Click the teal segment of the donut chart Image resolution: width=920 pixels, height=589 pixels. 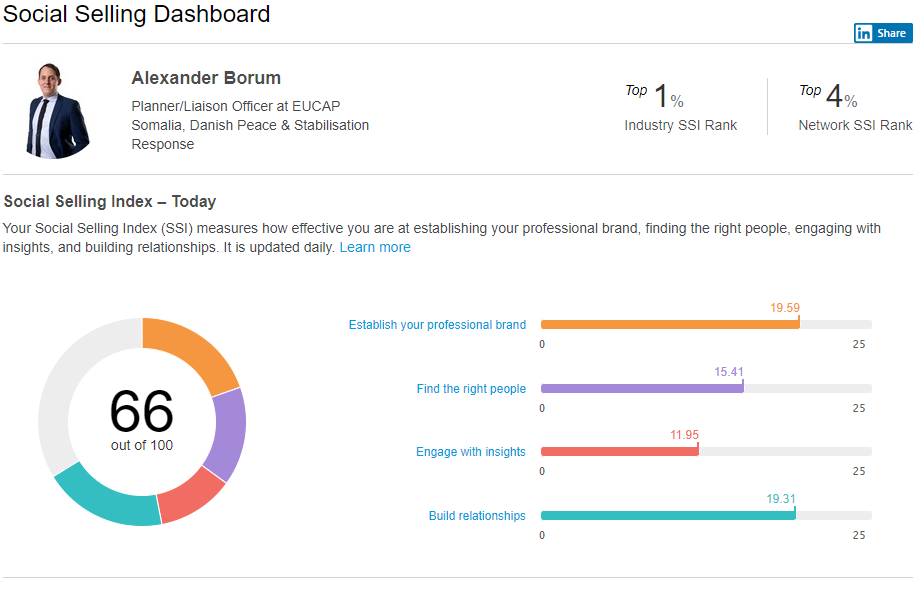pyautogui.click(x=107, y=497)
